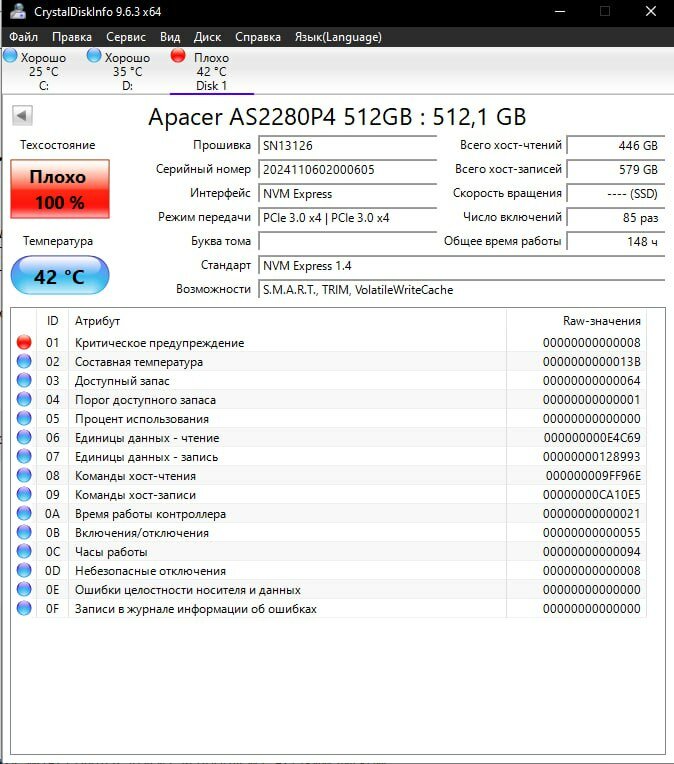The width and height of the screenshot is (674, 764).
Task: Switch to the C: disk tab
Action: 43,71
